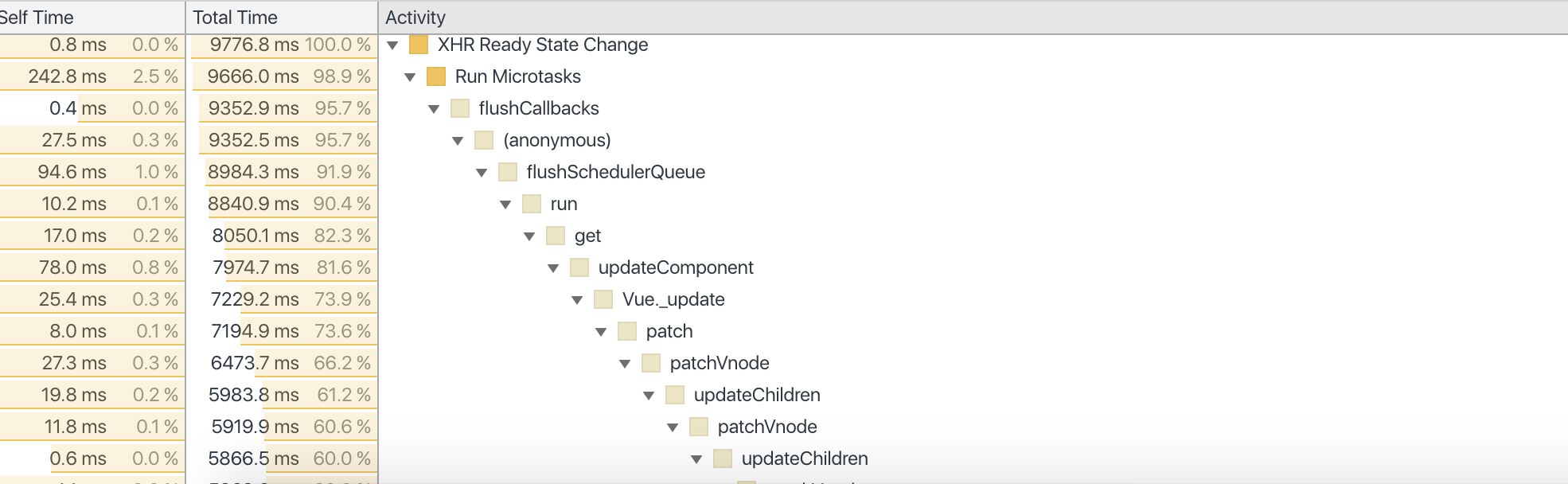
Task: Click the icon beside the (anonymous) entry
Action: [484, 140]
